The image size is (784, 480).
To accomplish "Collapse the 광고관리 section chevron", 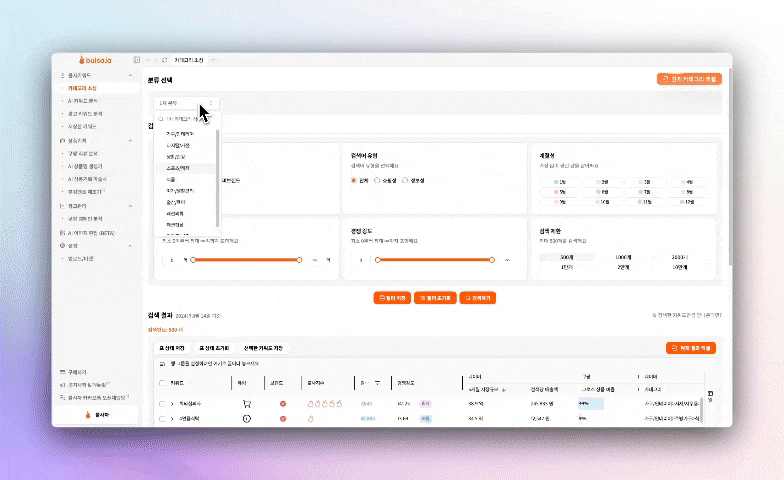I will tap(130, 206).
